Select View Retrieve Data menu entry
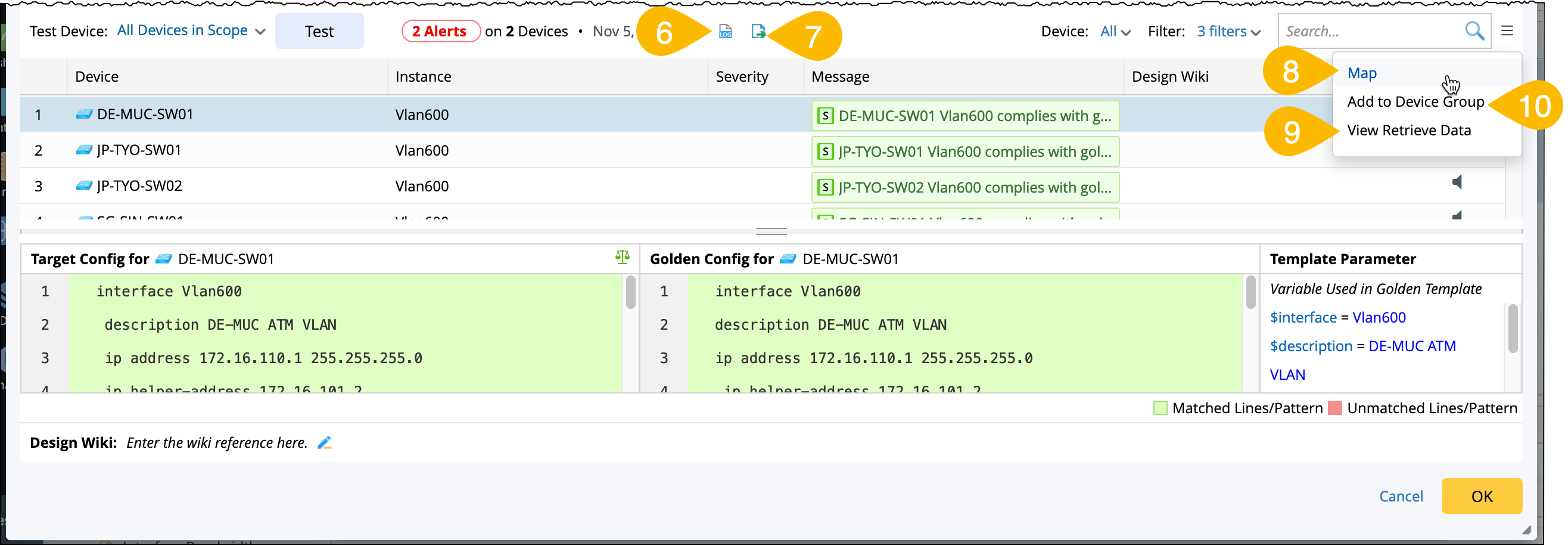Image resolution: width=1568 pixels, height=545 pixels. click(x=1408, y=131)
